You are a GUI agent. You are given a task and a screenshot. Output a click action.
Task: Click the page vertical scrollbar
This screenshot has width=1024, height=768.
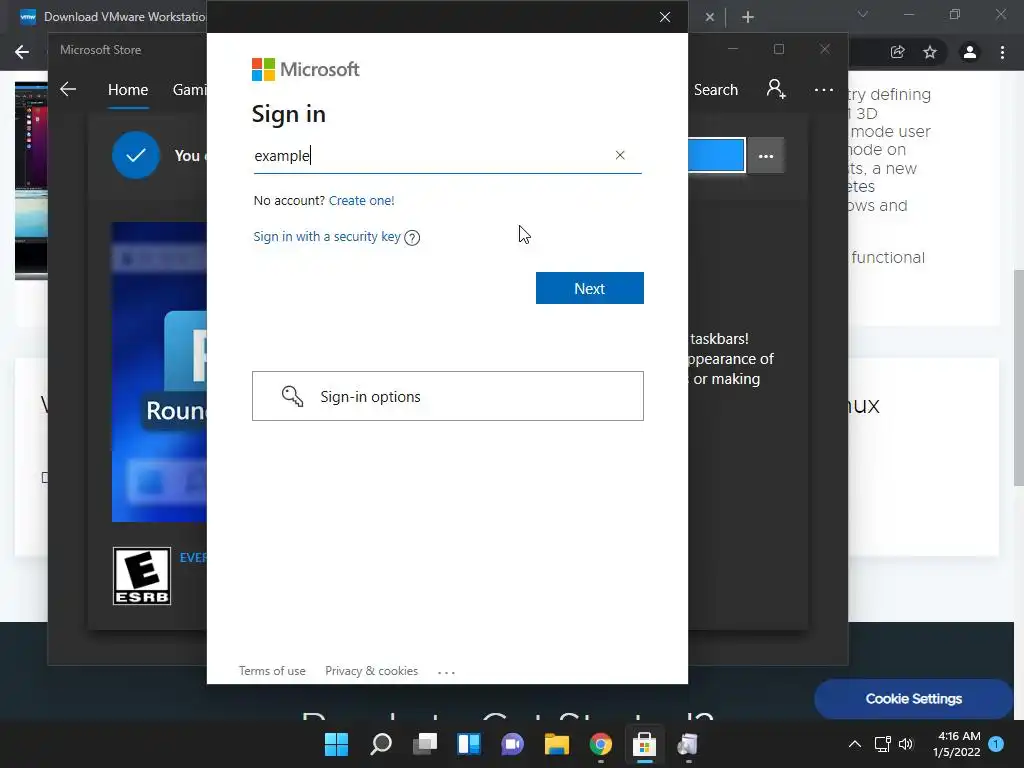pyautogui.click(x=1018, y=377)
